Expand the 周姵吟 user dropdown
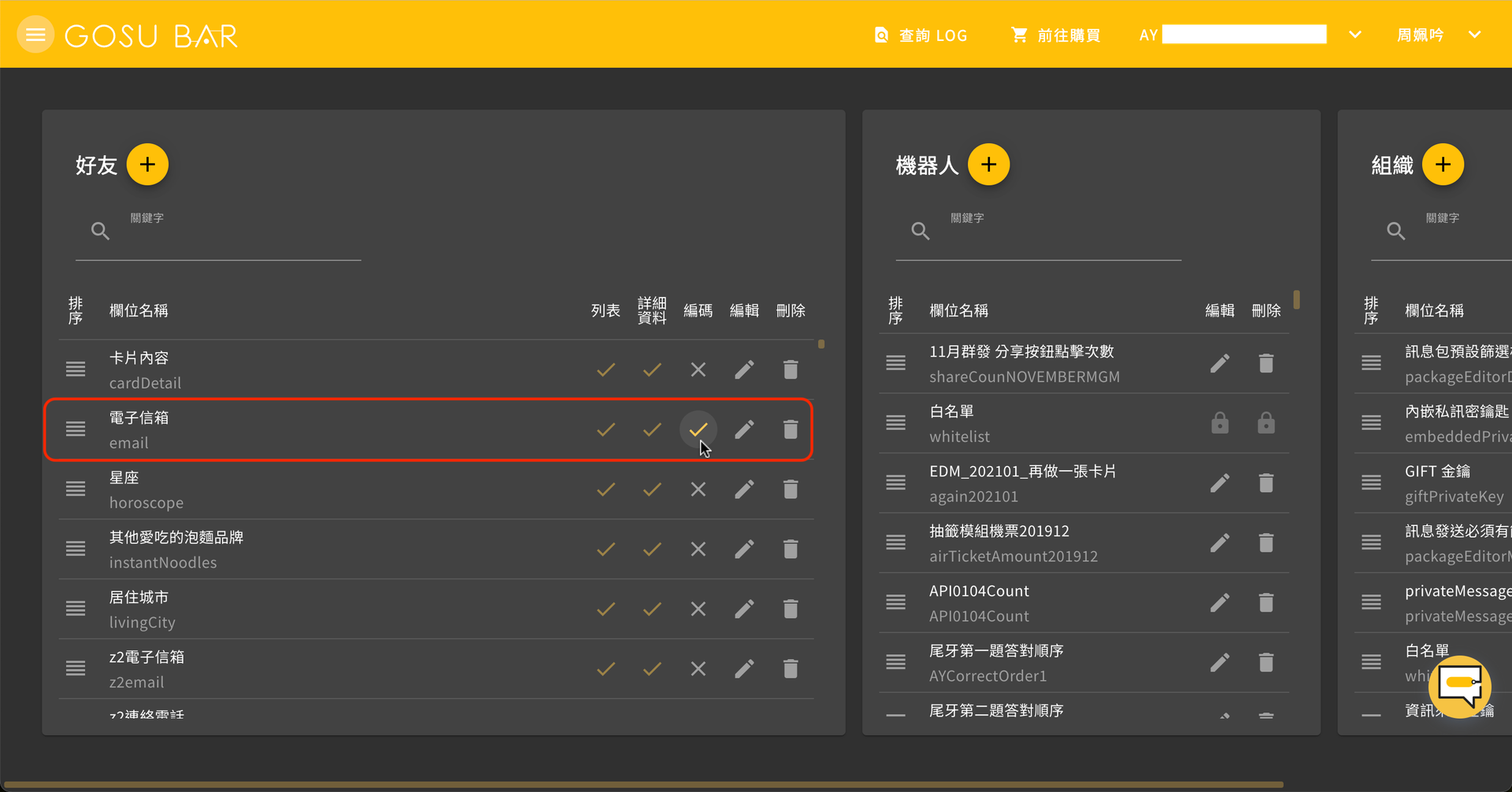1512x792 pixels. (1475, 35)
